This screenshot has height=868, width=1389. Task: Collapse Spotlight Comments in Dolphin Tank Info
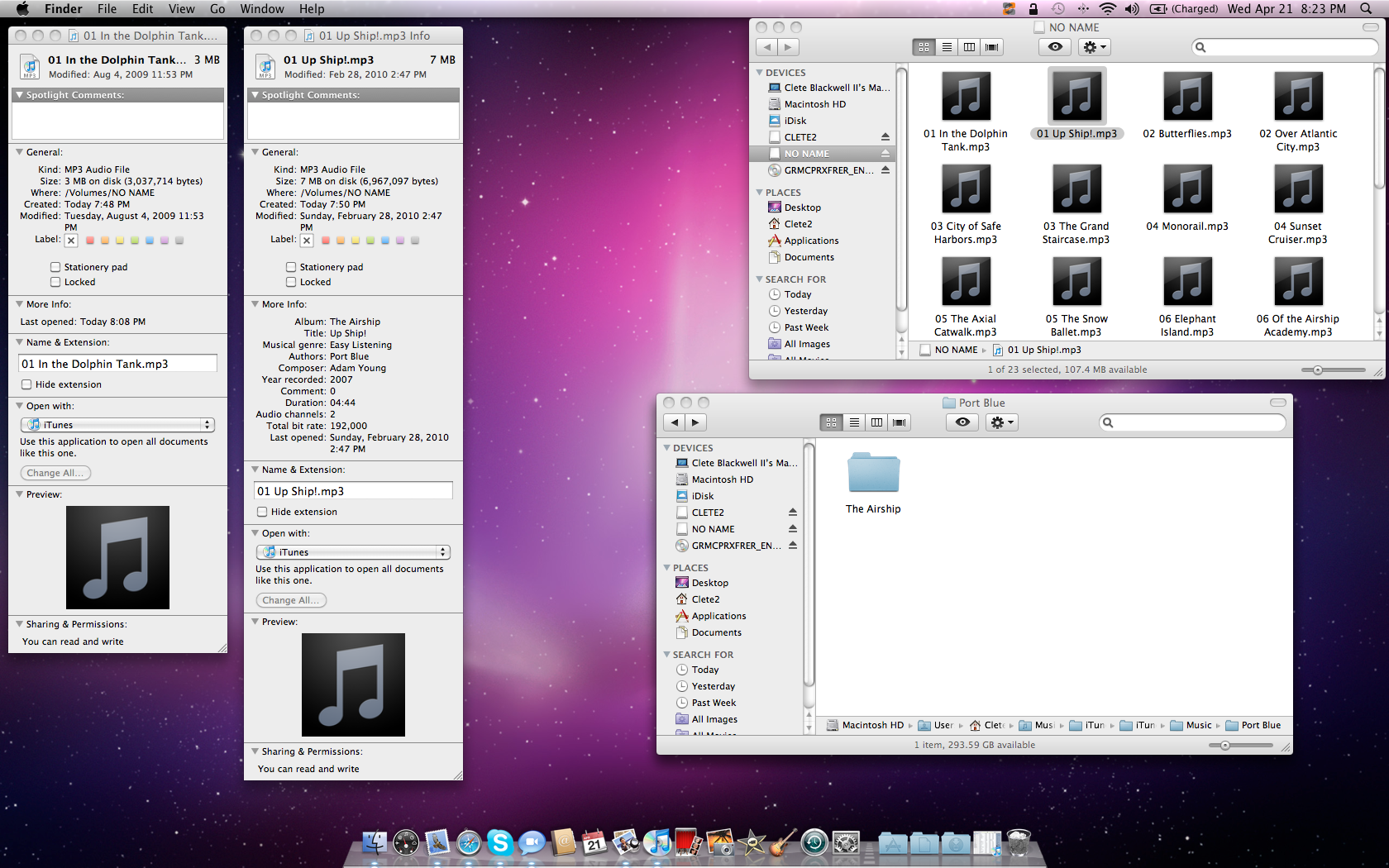coord(19,95)
